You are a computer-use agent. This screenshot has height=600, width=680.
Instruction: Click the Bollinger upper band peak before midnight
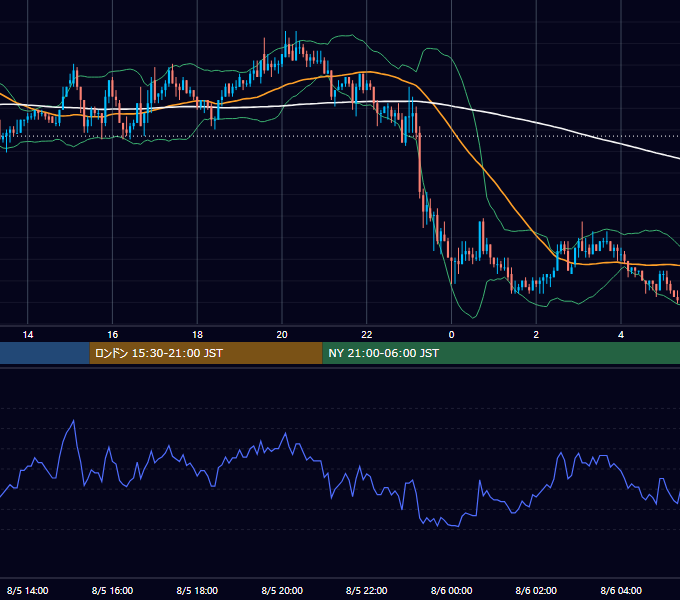430,49
